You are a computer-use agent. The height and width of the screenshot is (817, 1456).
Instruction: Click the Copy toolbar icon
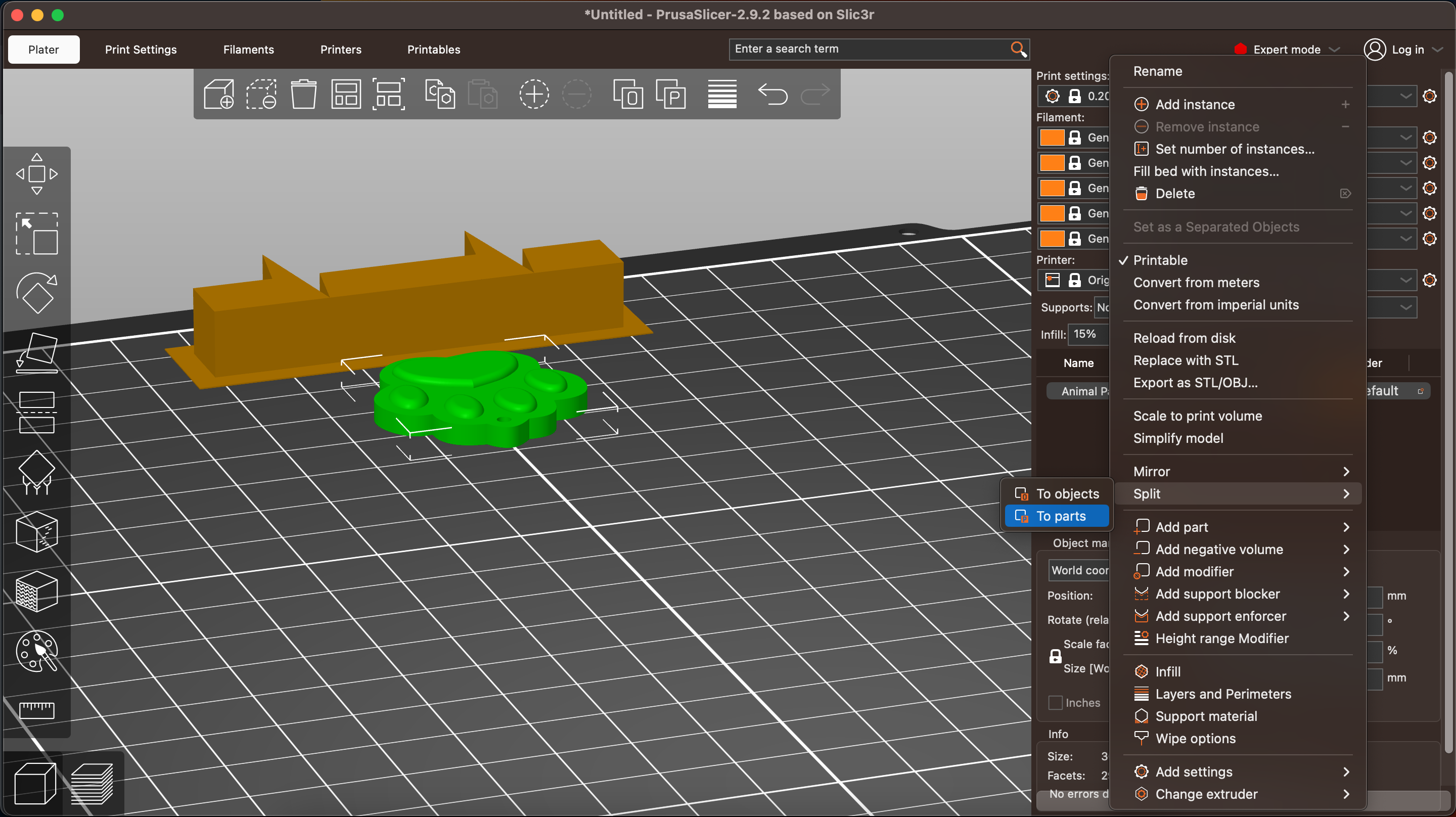pos(440,94)
